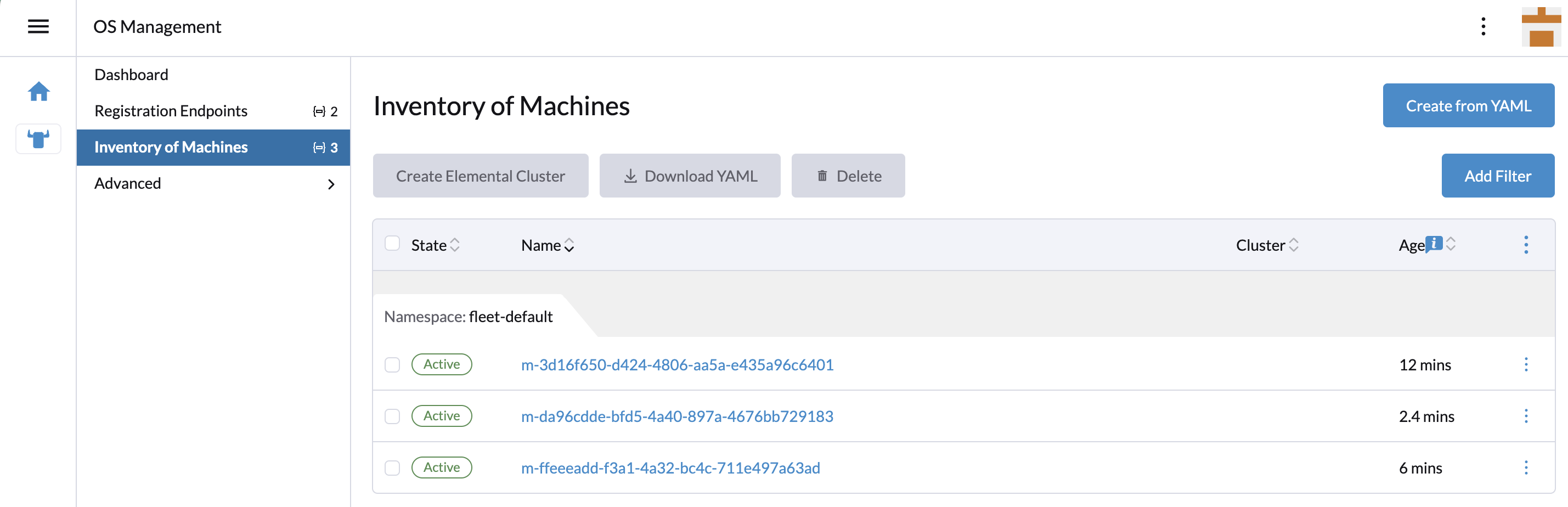Open the orange user avatar menu
The width and height of the screenshot is (1568, 507).
coord(1540,27)
